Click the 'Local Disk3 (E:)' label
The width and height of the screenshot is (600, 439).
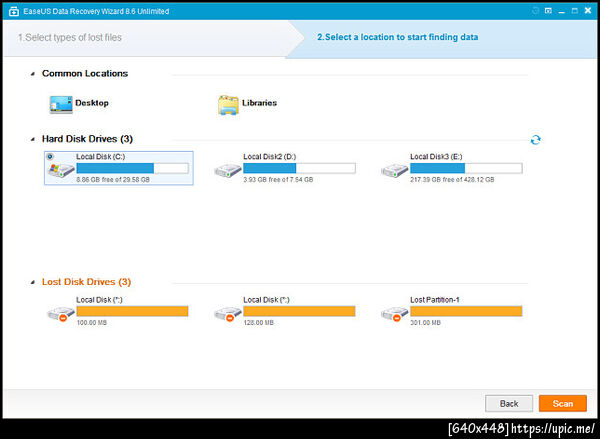436,157
